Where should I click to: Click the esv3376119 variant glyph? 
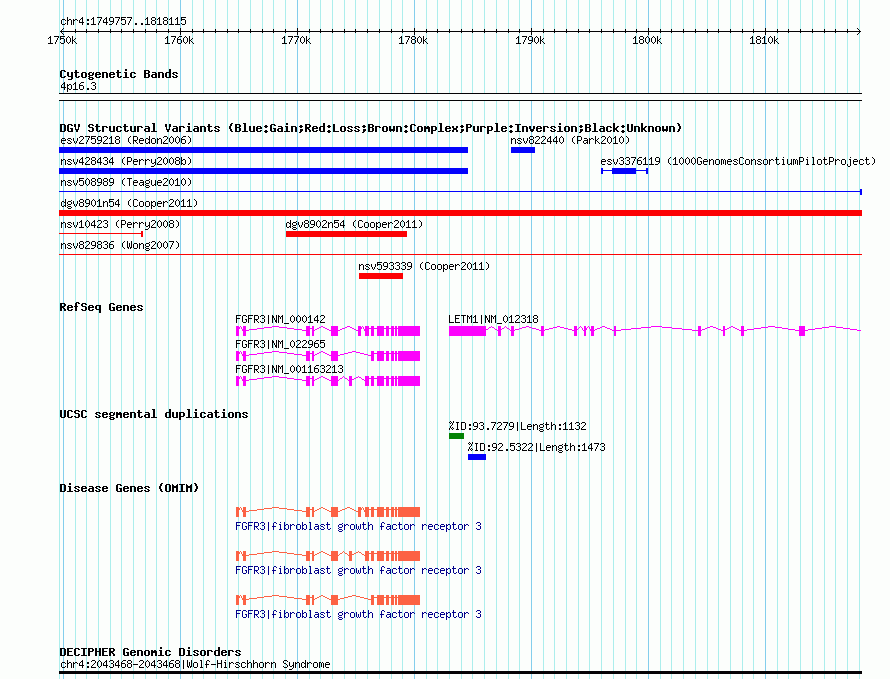[624, 171]
